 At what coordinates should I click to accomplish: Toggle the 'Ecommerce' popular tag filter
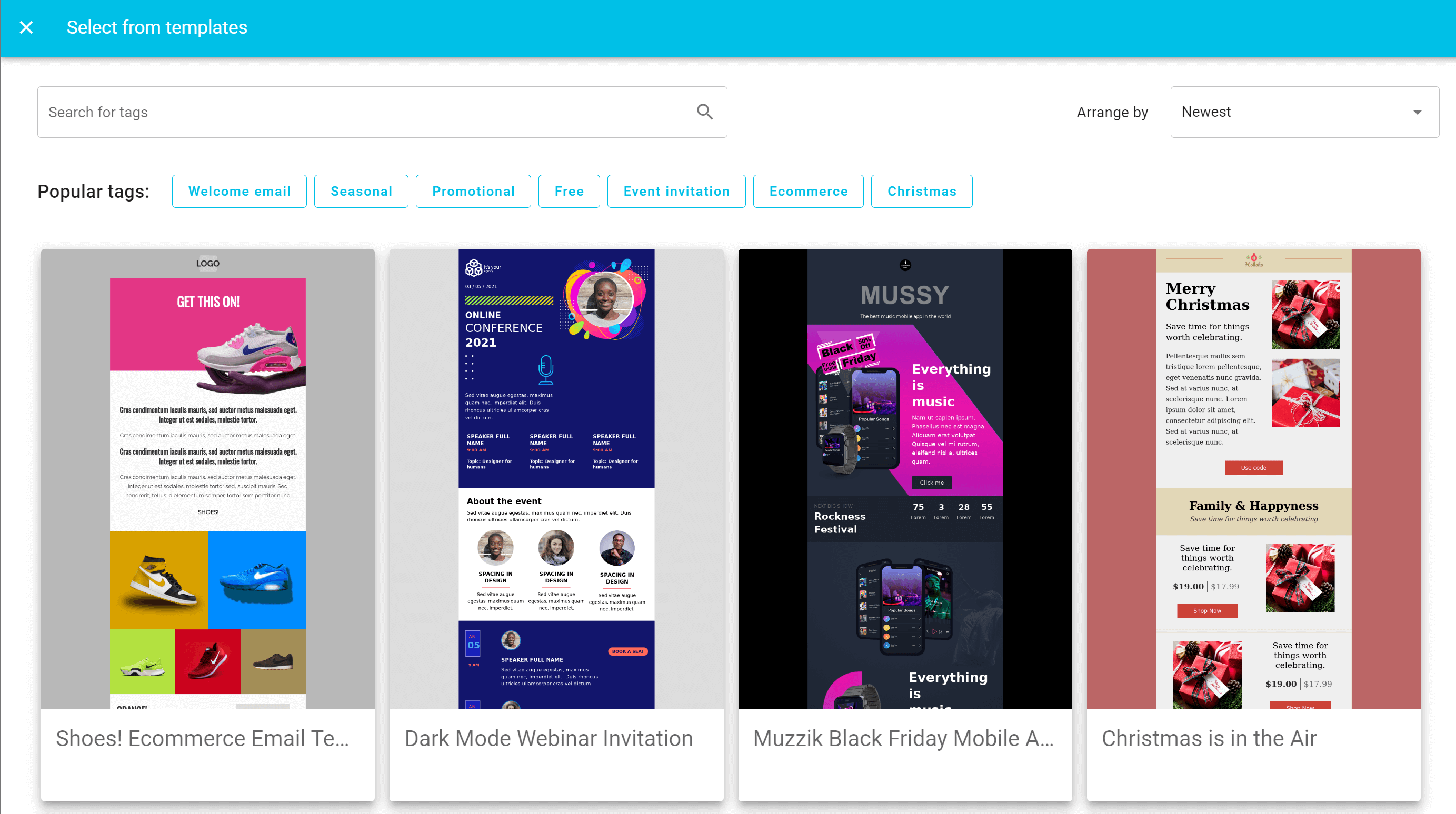click(809, 191)
